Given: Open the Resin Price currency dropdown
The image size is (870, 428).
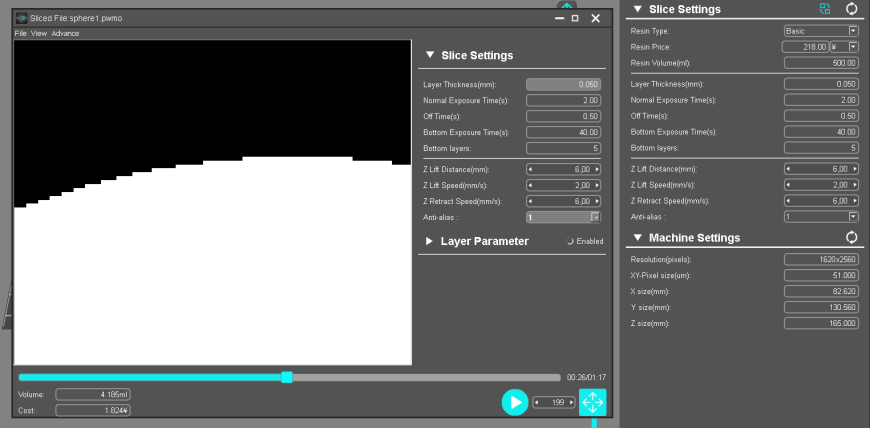Looking at the screenshot, I should coord(853,47).
